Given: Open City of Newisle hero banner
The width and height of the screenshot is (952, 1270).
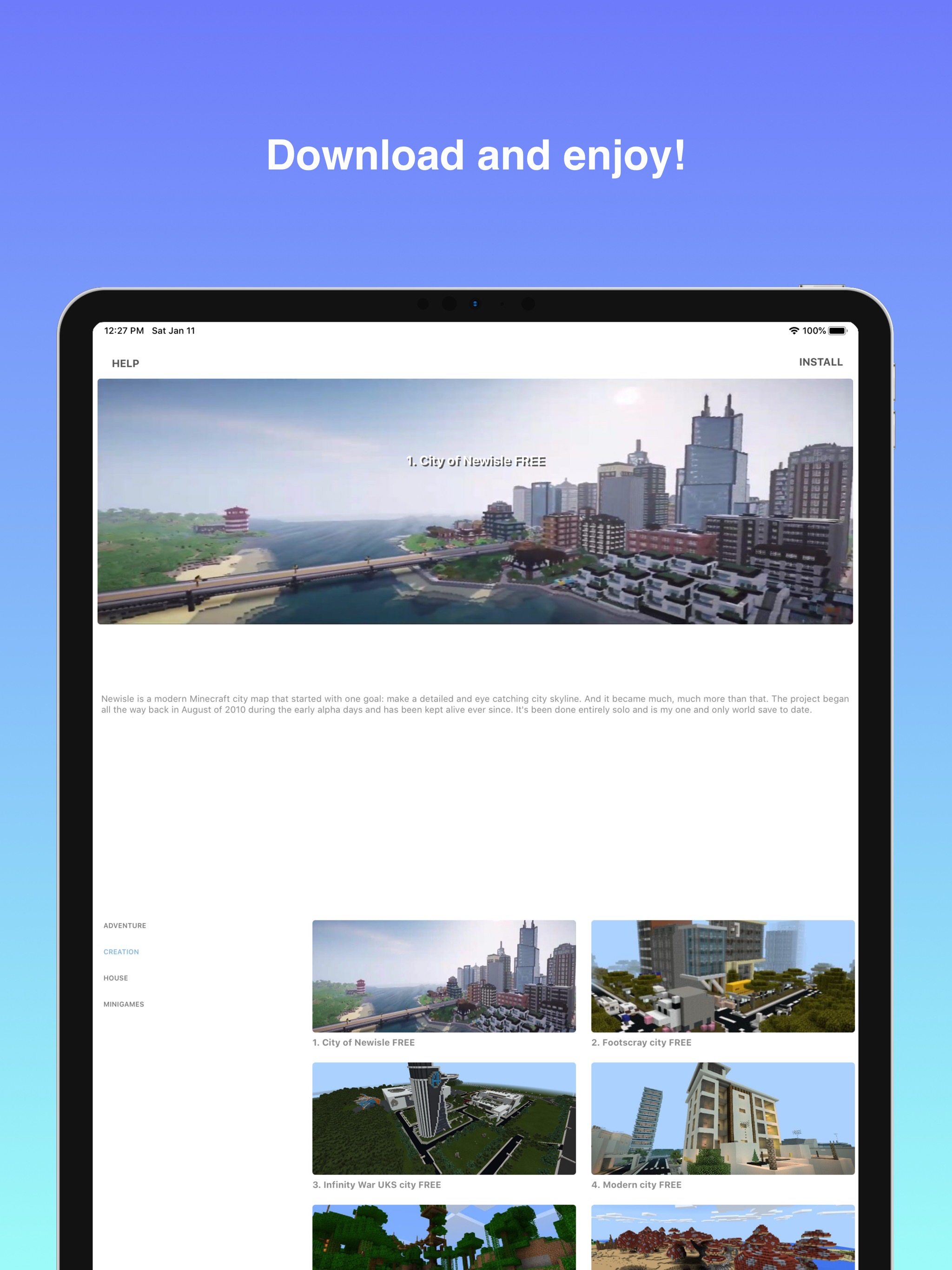Looking at the screenshot, I should click(x=475, y=501).
